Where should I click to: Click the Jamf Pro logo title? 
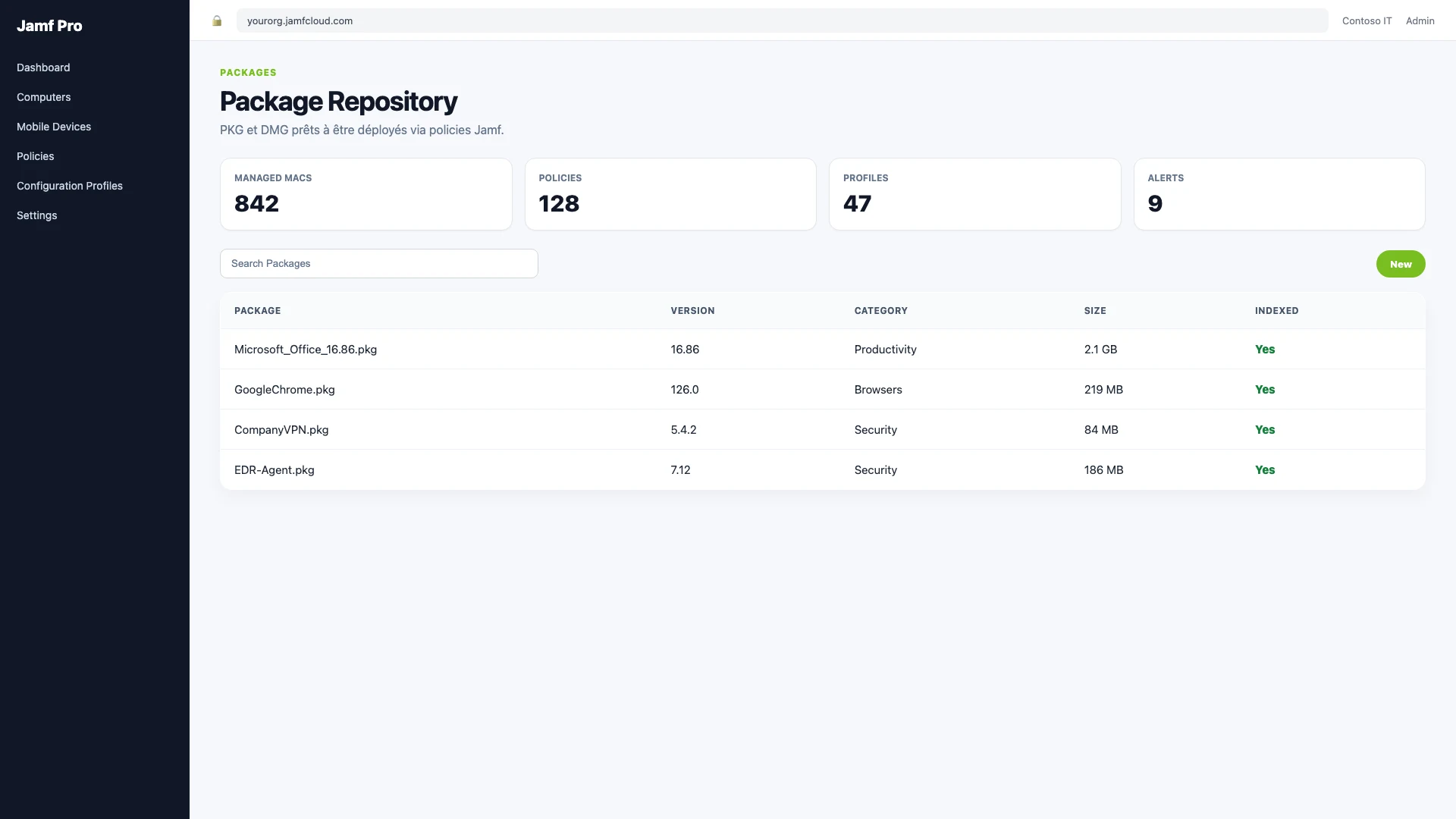[x=49, y=26]
